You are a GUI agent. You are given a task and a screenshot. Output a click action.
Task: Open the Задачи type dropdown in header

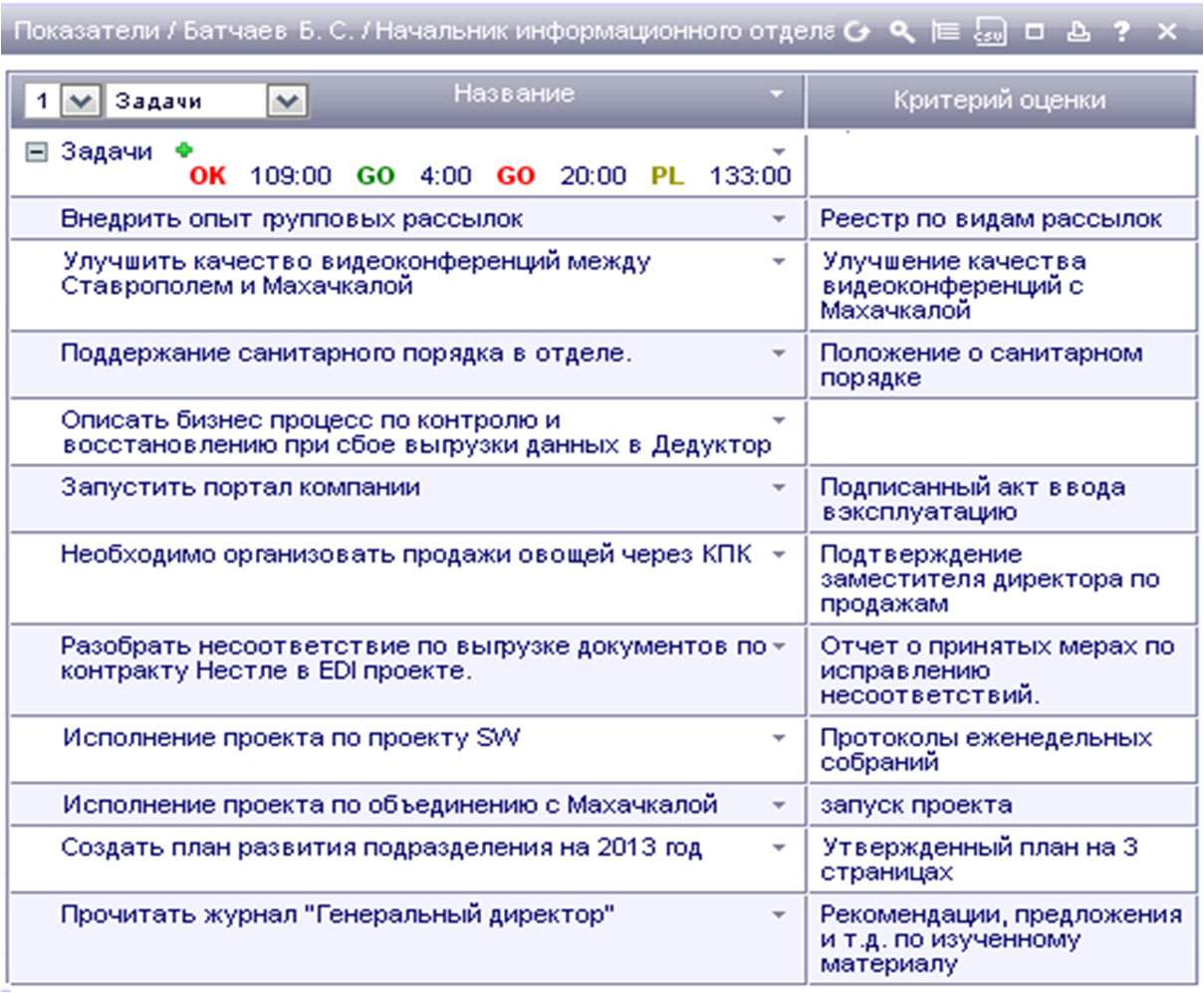[287, 101]
